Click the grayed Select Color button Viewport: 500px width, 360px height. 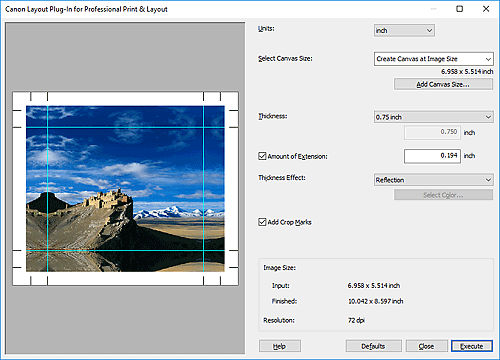(443, 195)
